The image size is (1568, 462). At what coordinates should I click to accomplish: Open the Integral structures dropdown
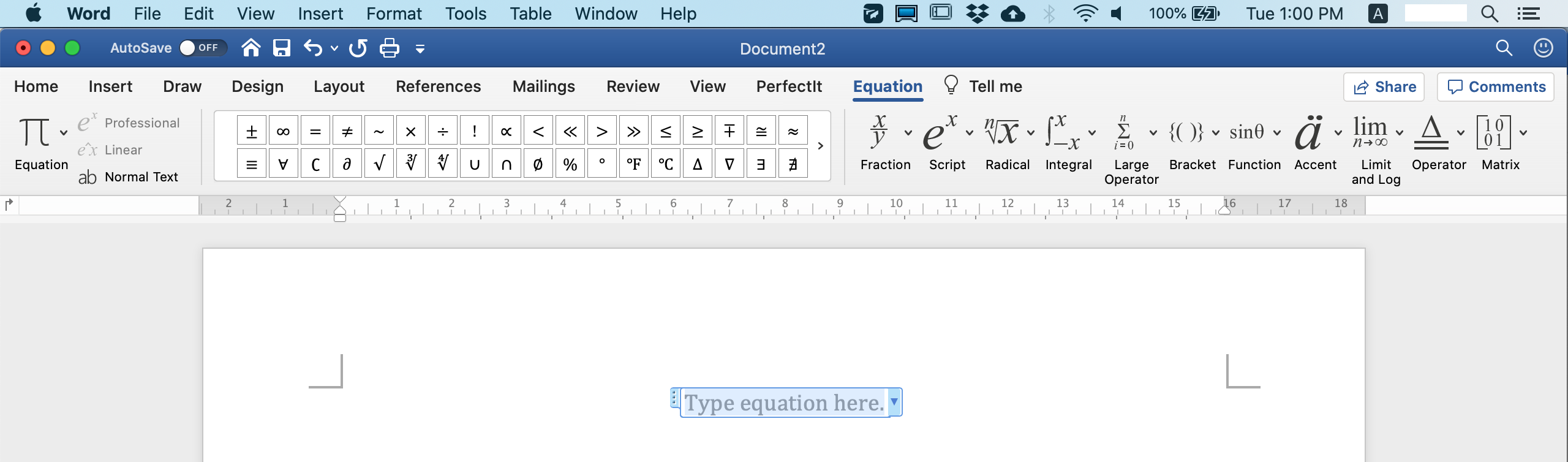1092,132
